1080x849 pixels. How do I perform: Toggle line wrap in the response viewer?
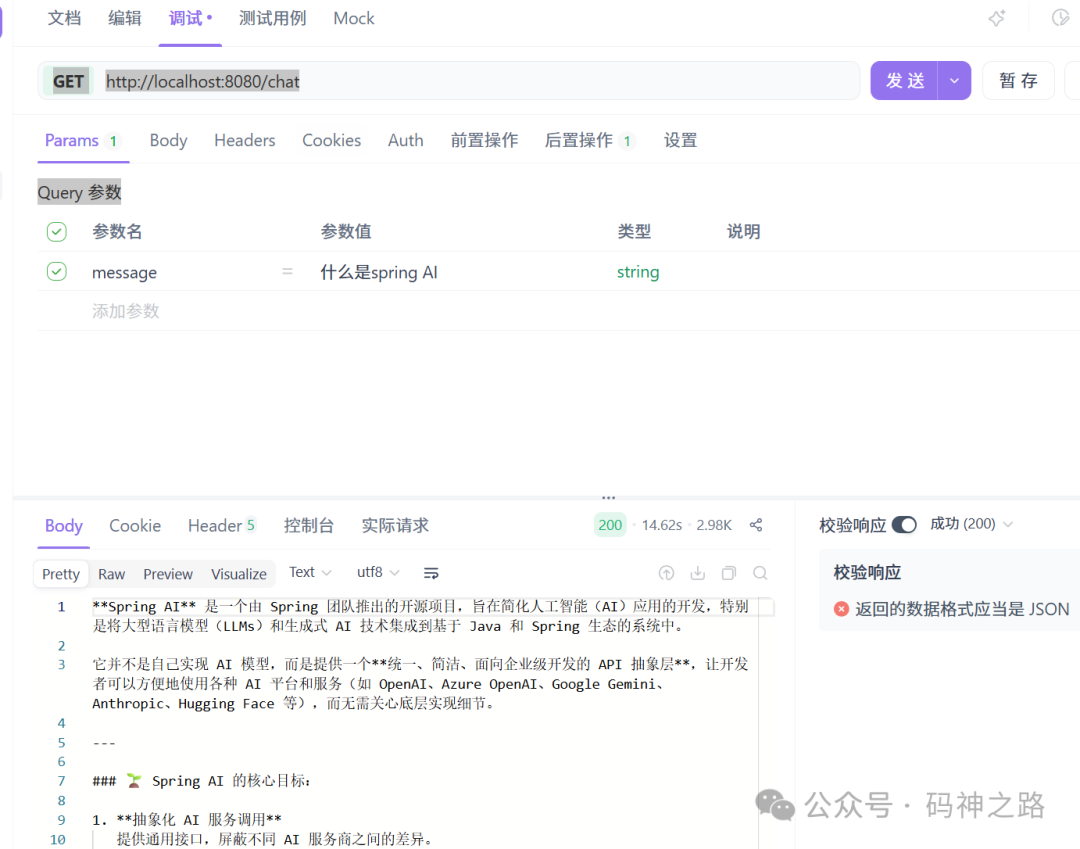(431, 573)
